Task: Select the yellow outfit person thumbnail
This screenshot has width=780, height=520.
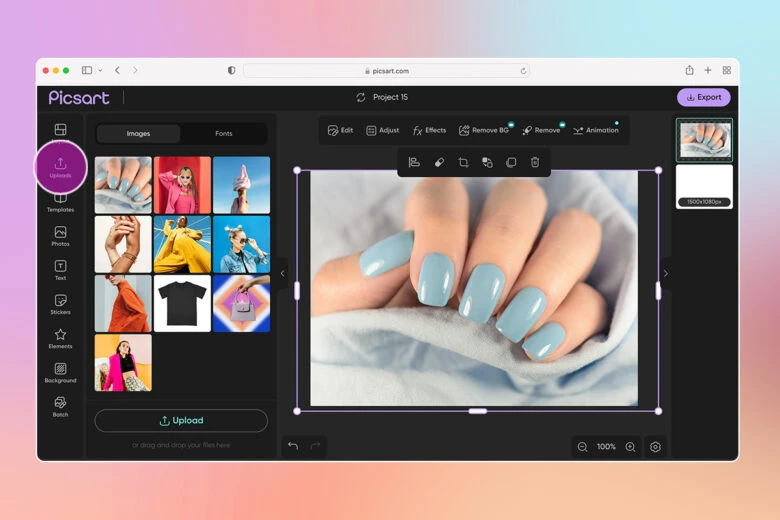Action: [183, 244]
